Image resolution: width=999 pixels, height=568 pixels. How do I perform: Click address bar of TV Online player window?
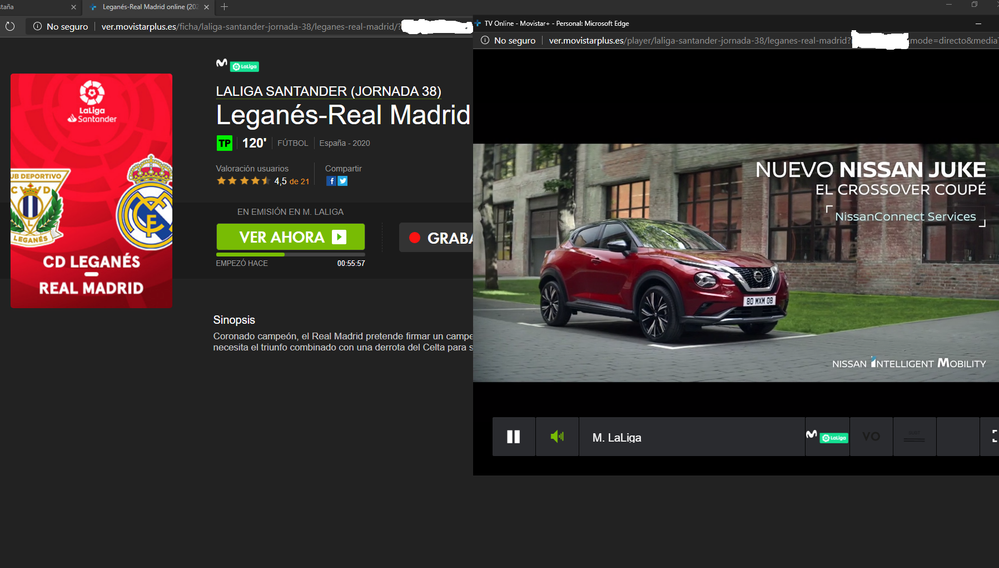pyautogui.click(x=736, y=40)
